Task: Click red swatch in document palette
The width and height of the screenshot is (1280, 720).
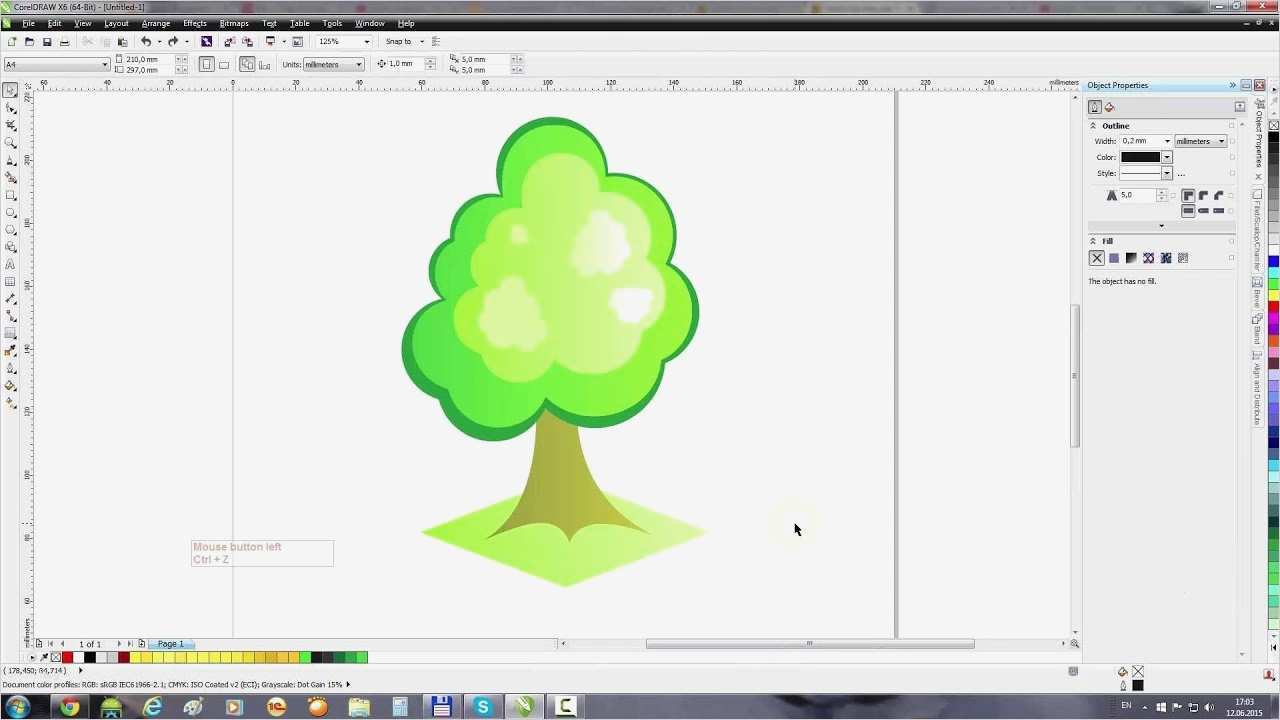Action: pyautogui.click(x=68, y=657)
